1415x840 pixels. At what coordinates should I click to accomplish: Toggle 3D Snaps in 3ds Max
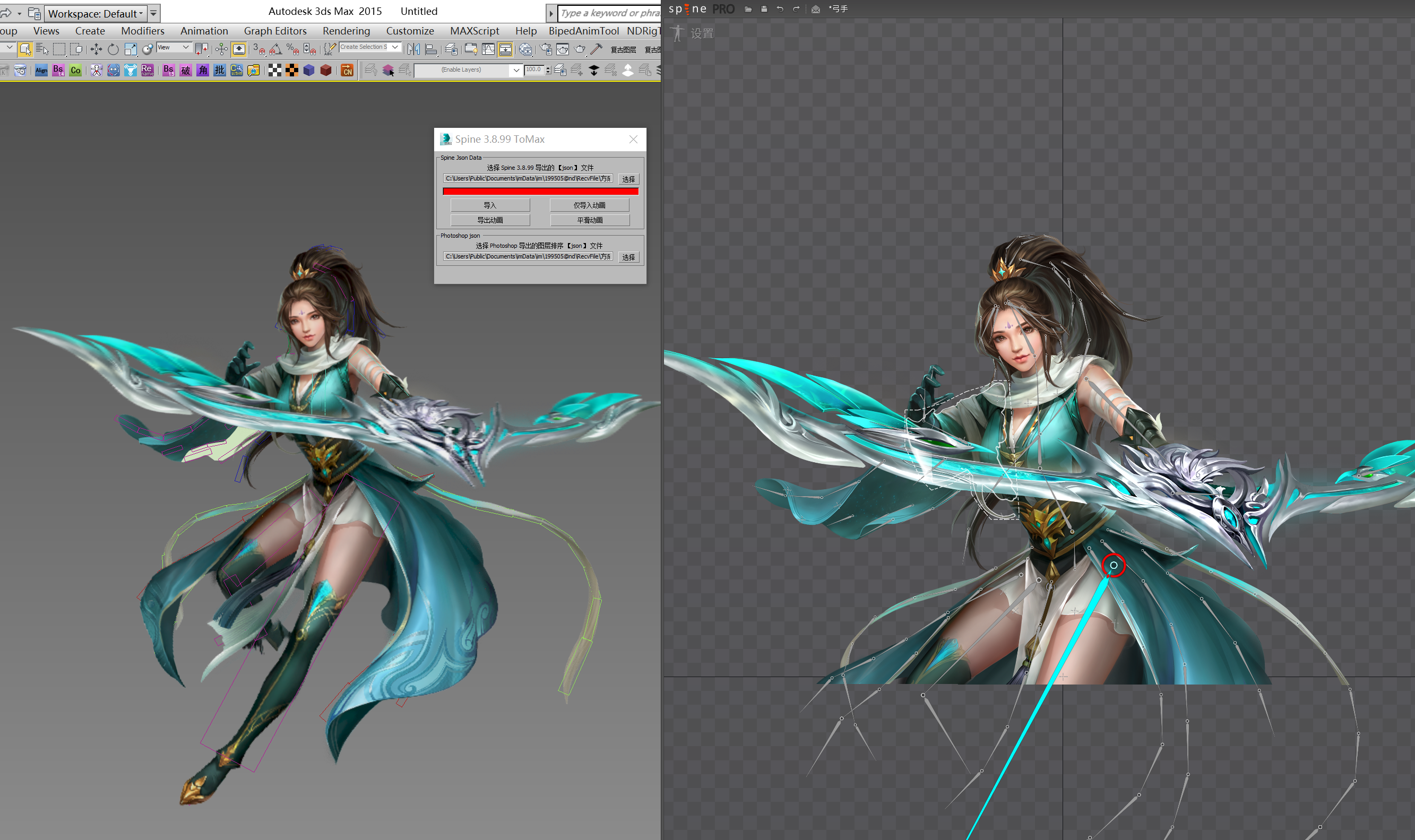coord(258,50)
